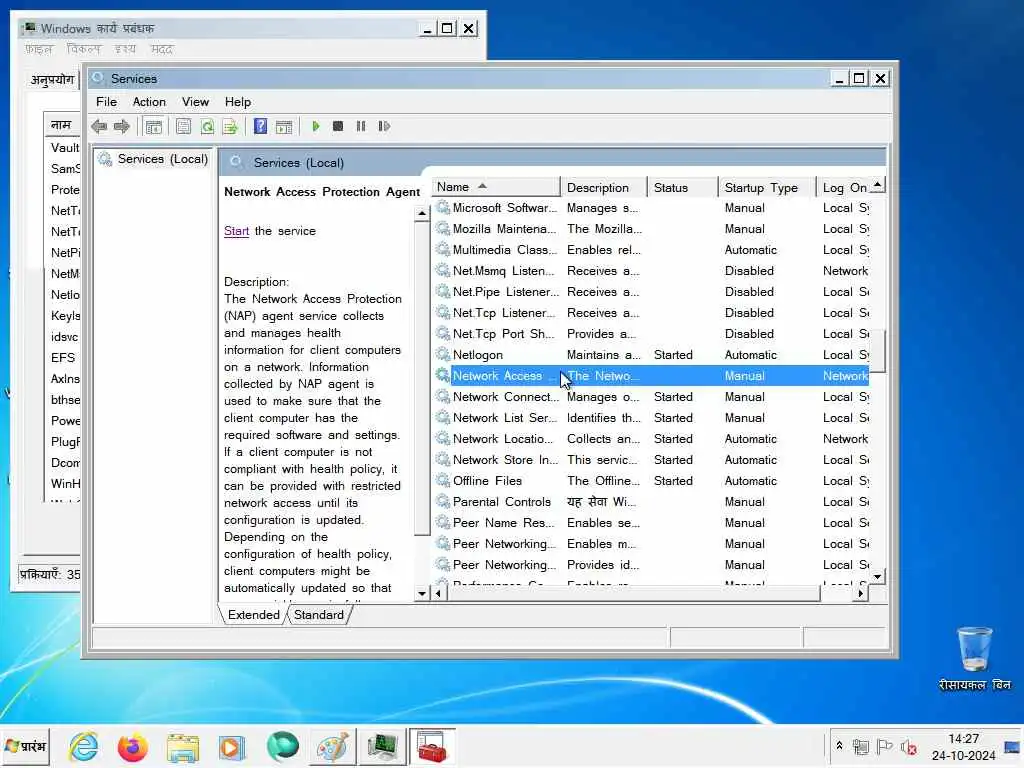Image resolution: width=1024 pixels, height=768 pixels.
Task: Select the Peer Name Res... service row
Action: pos(651,522)
